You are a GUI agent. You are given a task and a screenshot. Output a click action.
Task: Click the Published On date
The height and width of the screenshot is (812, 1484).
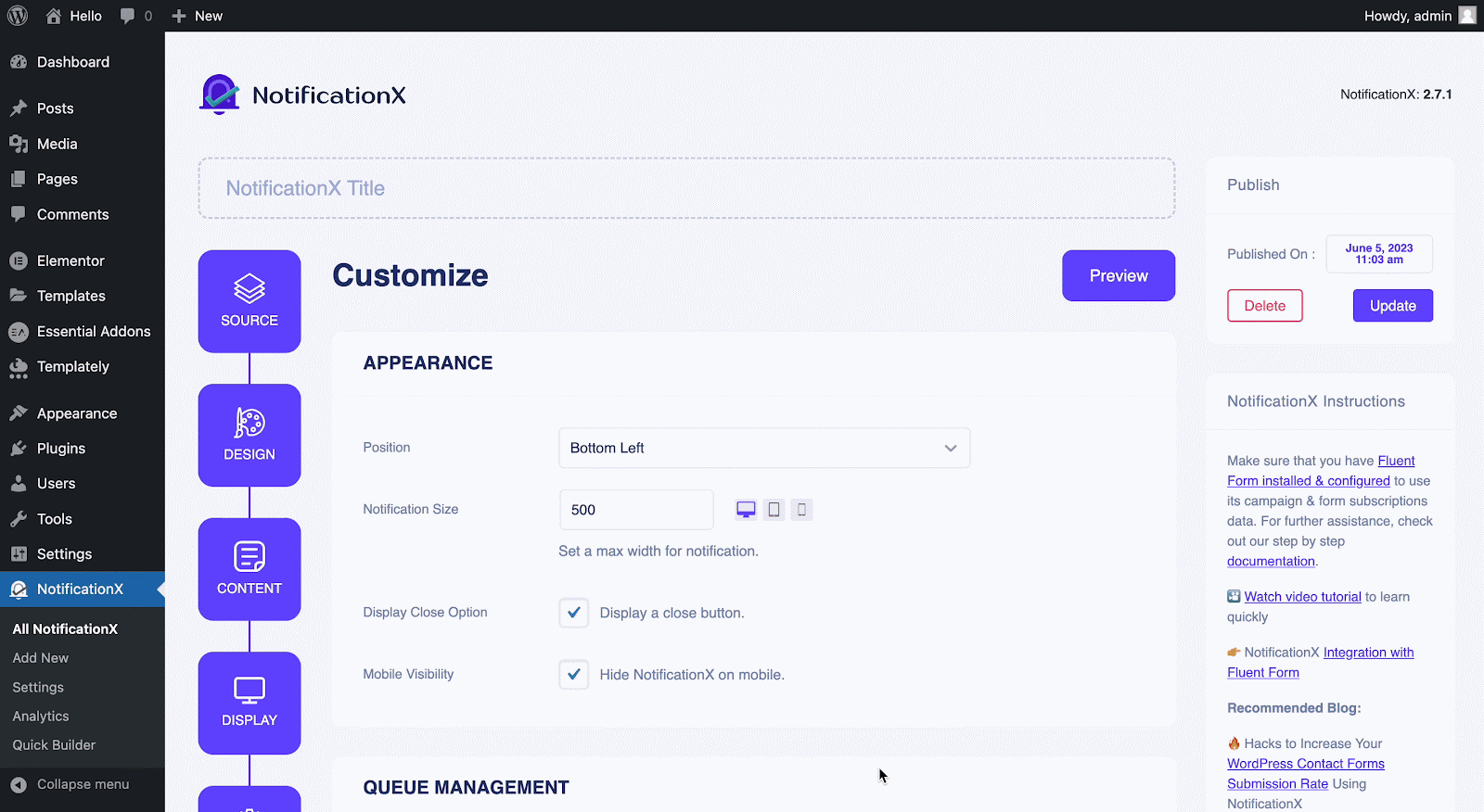1379,254
